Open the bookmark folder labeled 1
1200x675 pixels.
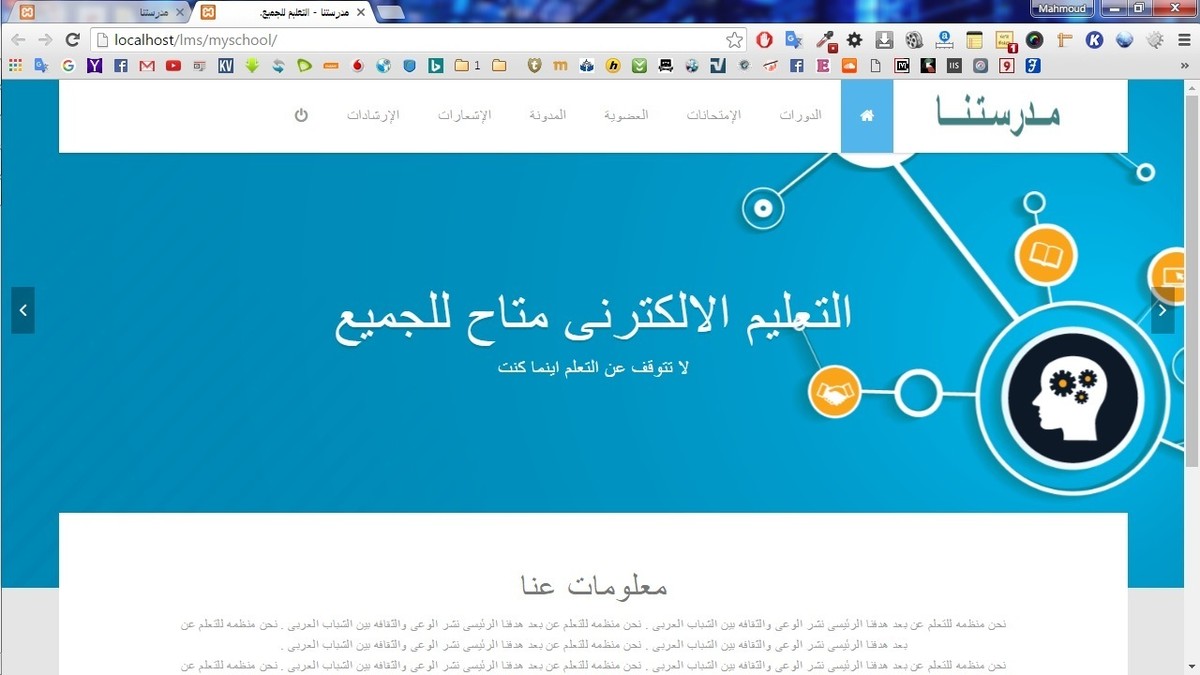(x=467, y=66)
